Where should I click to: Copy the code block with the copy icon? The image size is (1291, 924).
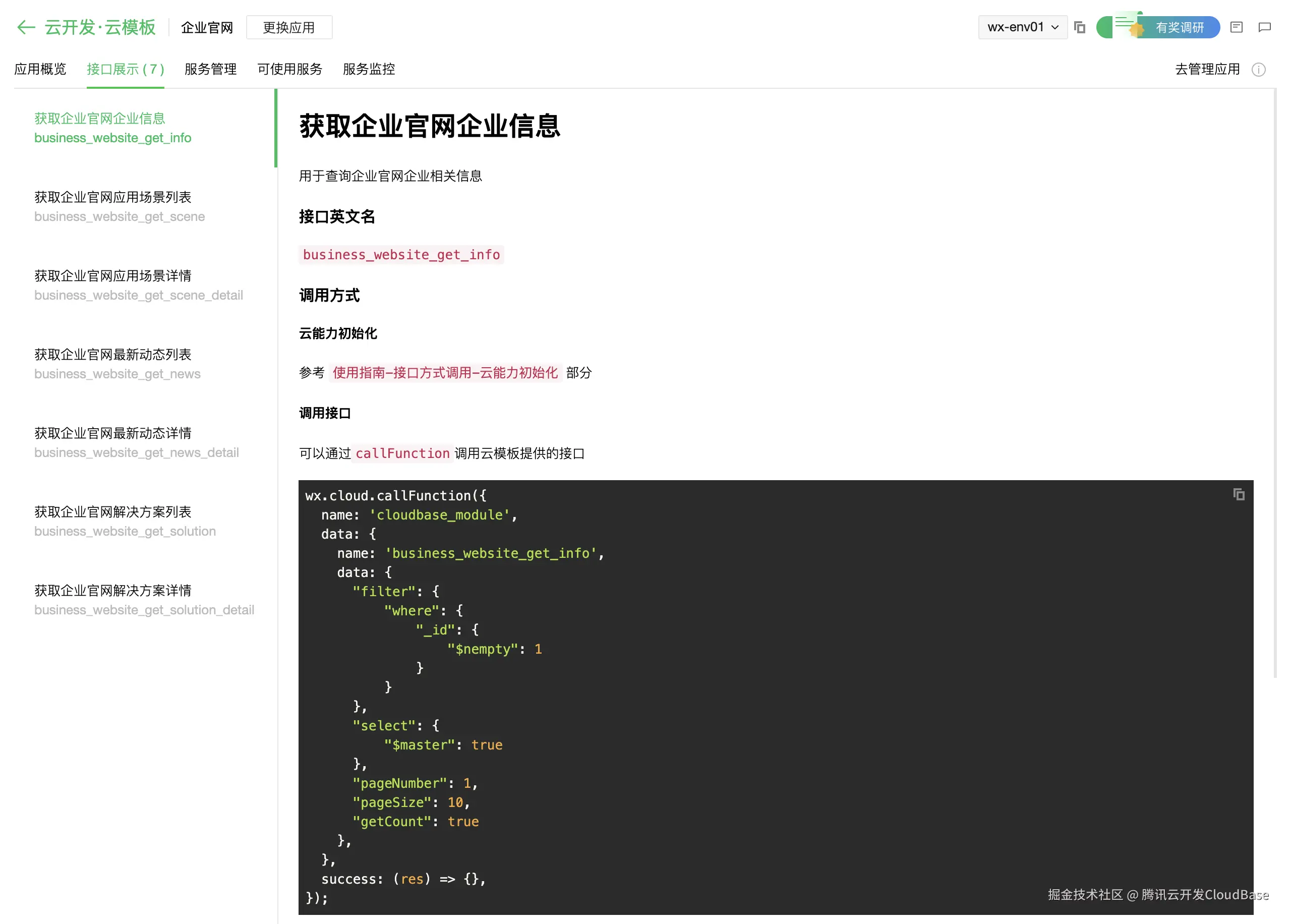[1238, 494]
